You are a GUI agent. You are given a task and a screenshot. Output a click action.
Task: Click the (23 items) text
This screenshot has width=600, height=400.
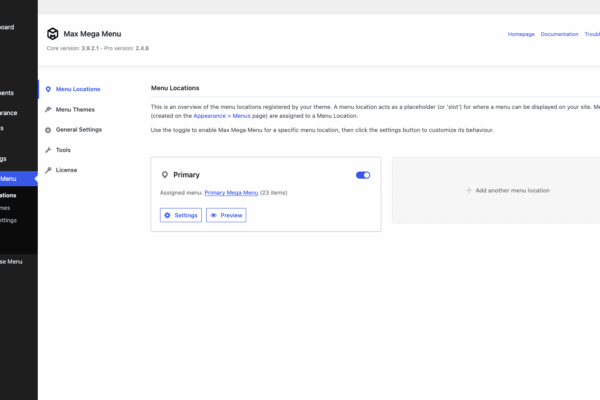coord(273,193)
